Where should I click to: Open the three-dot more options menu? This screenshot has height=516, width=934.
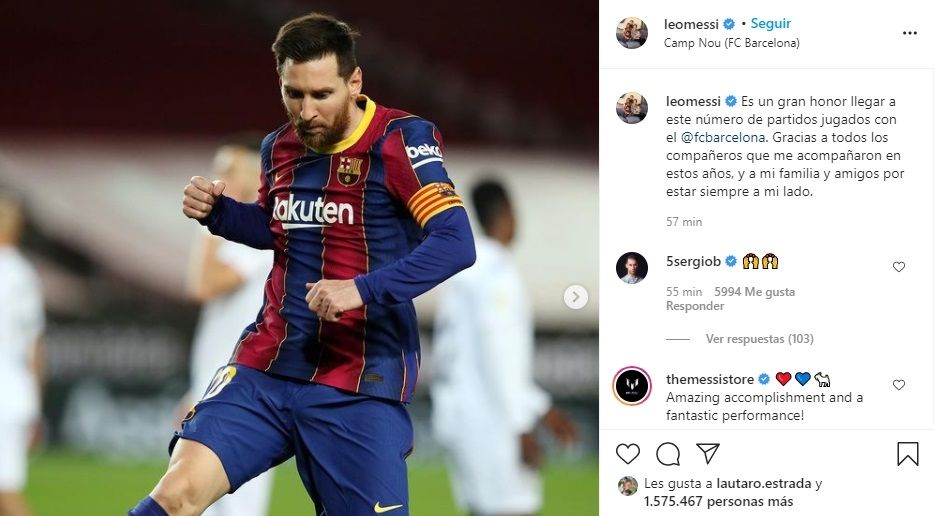tap(909, 33)
